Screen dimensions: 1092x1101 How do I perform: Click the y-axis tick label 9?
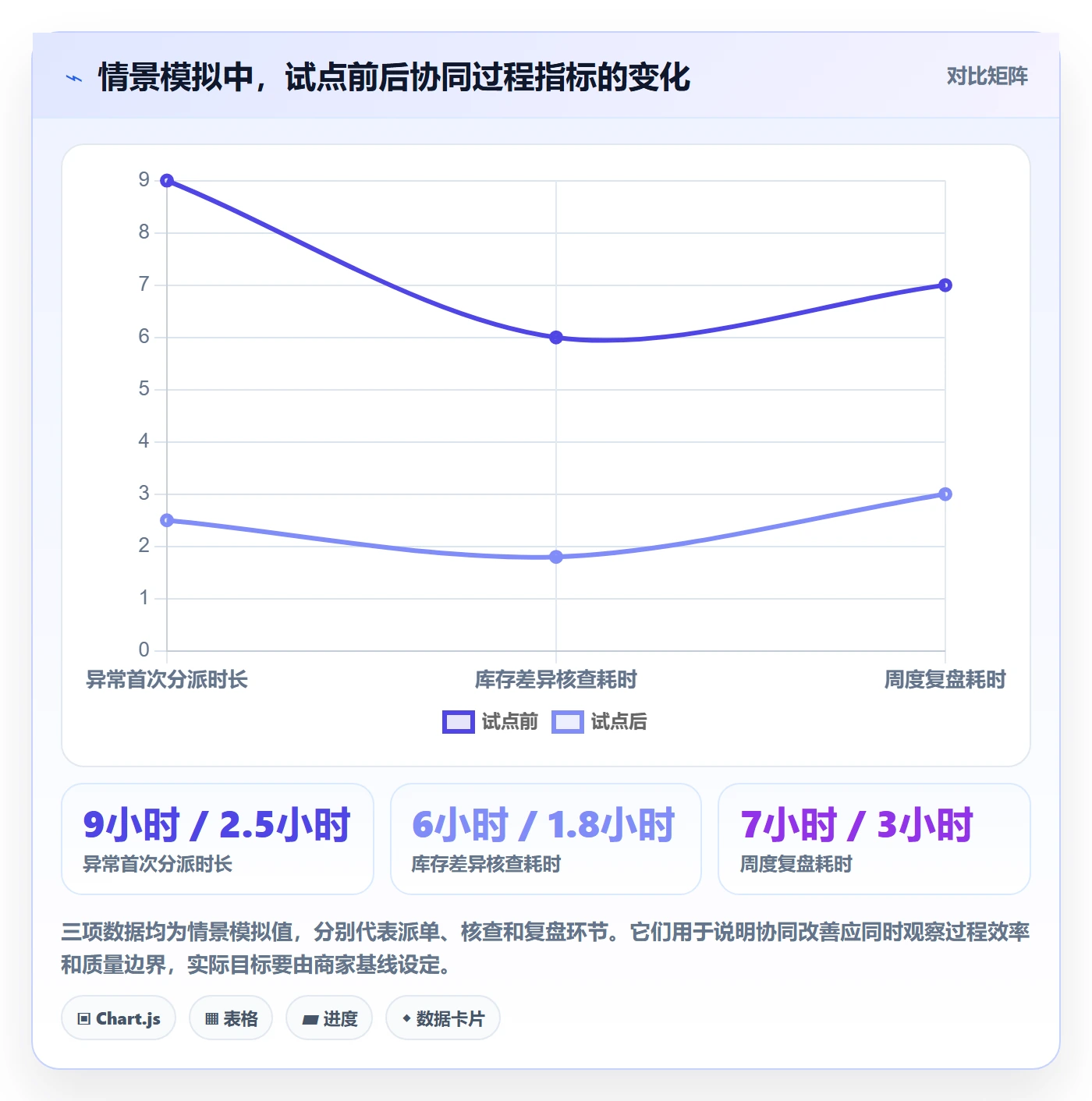144,180
